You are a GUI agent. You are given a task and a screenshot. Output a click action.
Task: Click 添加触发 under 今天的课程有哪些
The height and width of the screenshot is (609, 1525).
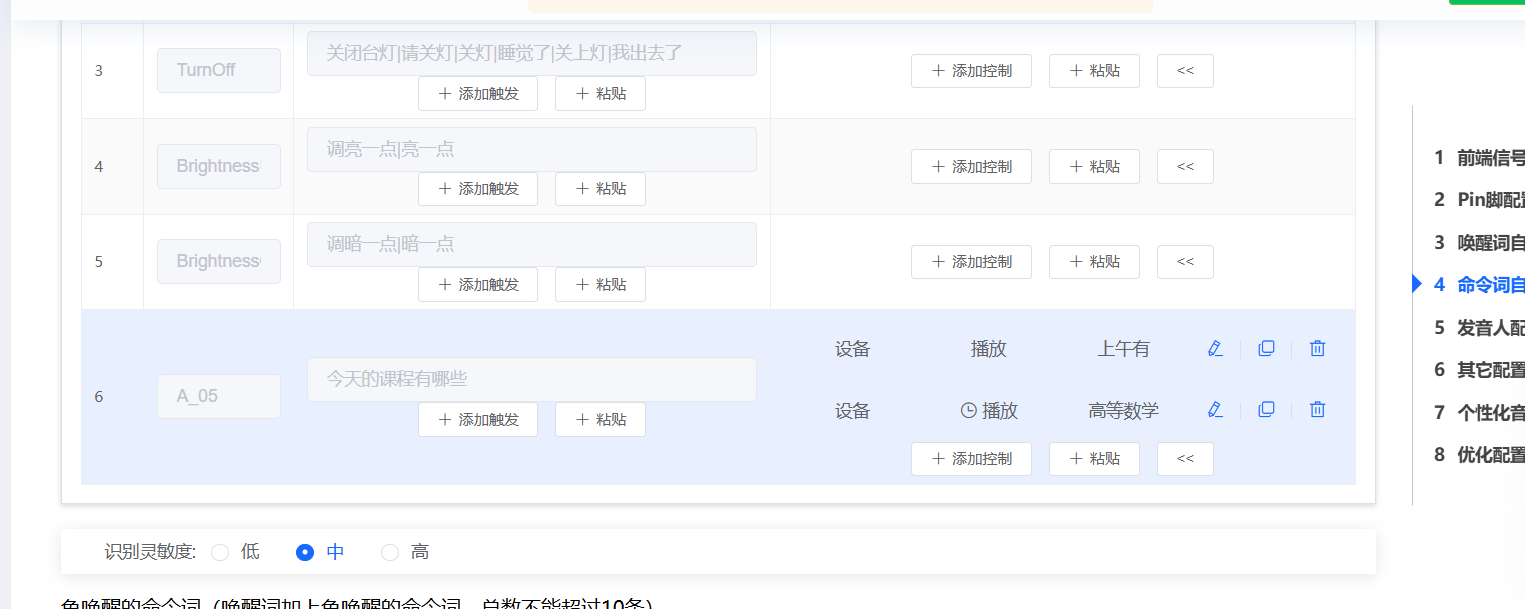(x=478, y=419)
